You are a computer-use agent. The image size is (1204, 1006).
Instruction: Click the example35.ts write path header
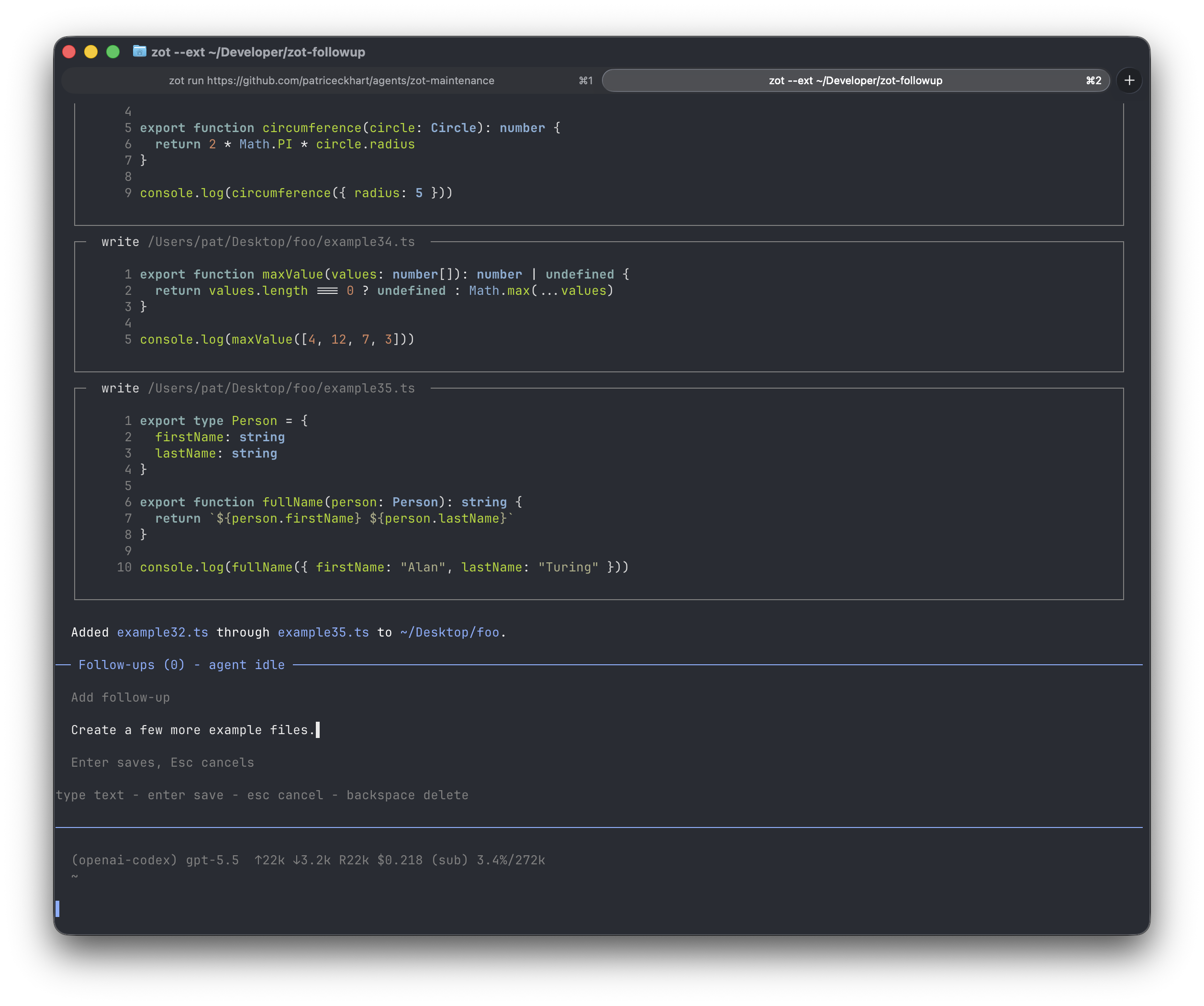258,388
